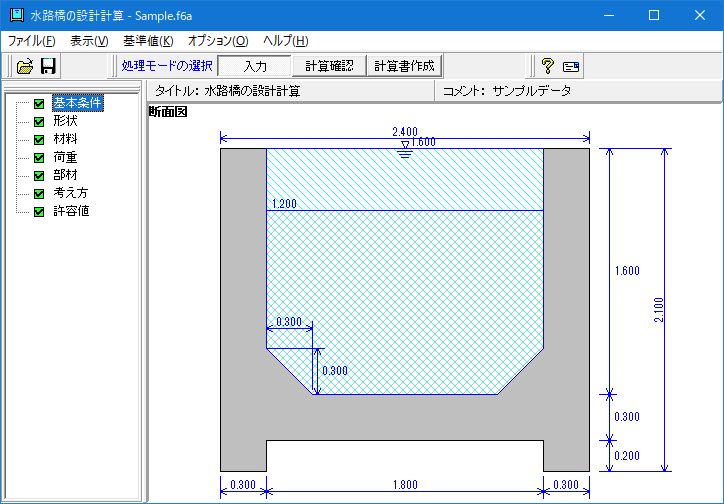Toggle the green check beside 荷重
Viewport: 724px width, 504px height.
click(39, 158)
